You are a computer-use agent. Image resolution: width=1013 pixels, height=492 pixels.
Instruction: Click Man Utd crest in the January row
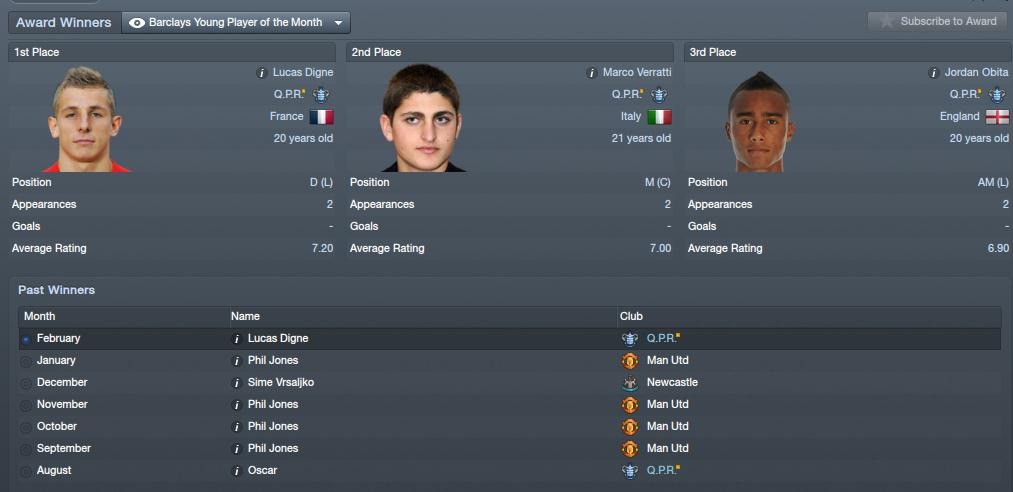point(629,361)
